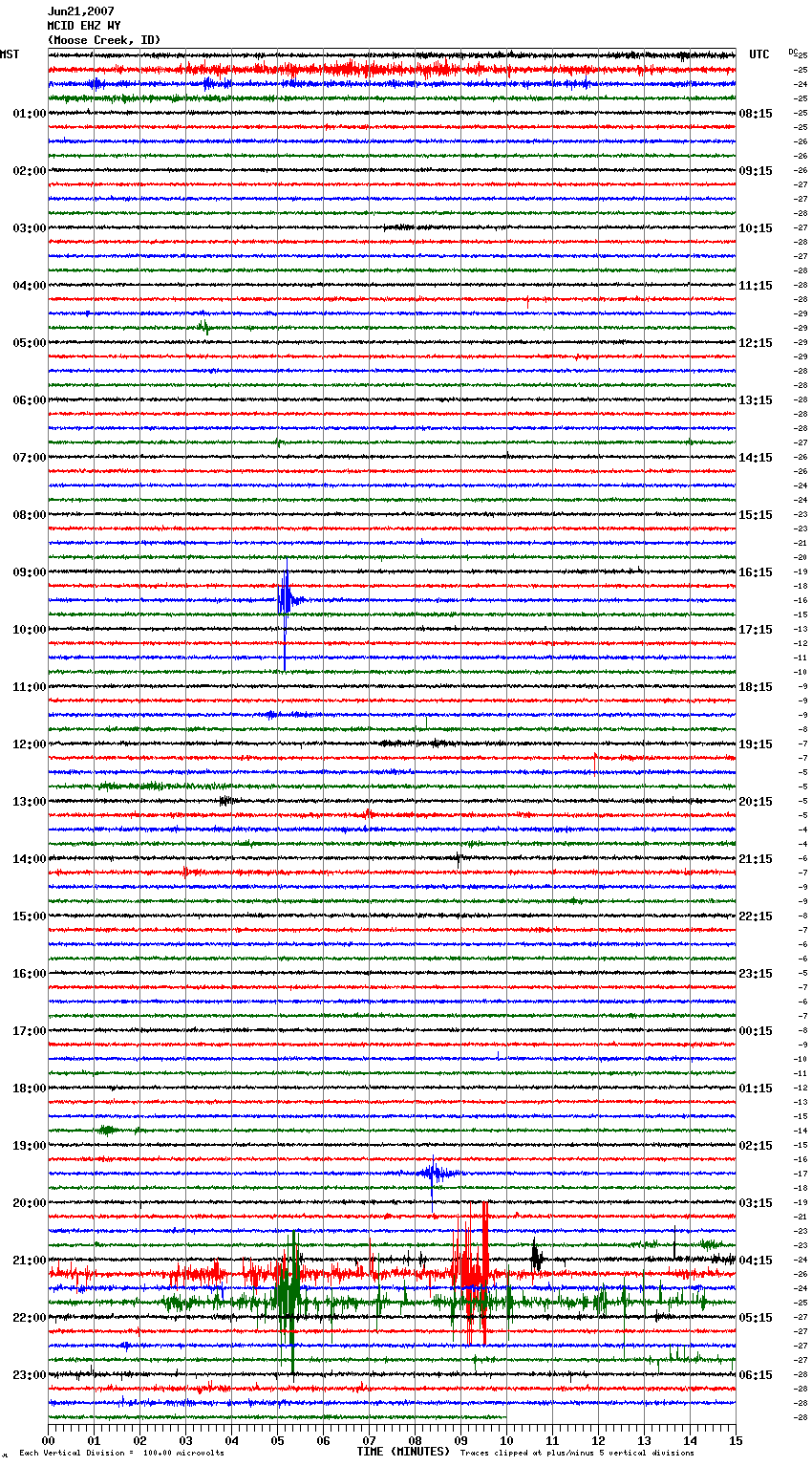Image resolution: width=812 pixels, height=1466 pixels.
Task: Click the "08:15" UTC time label
Action: [x=756, y=114]
